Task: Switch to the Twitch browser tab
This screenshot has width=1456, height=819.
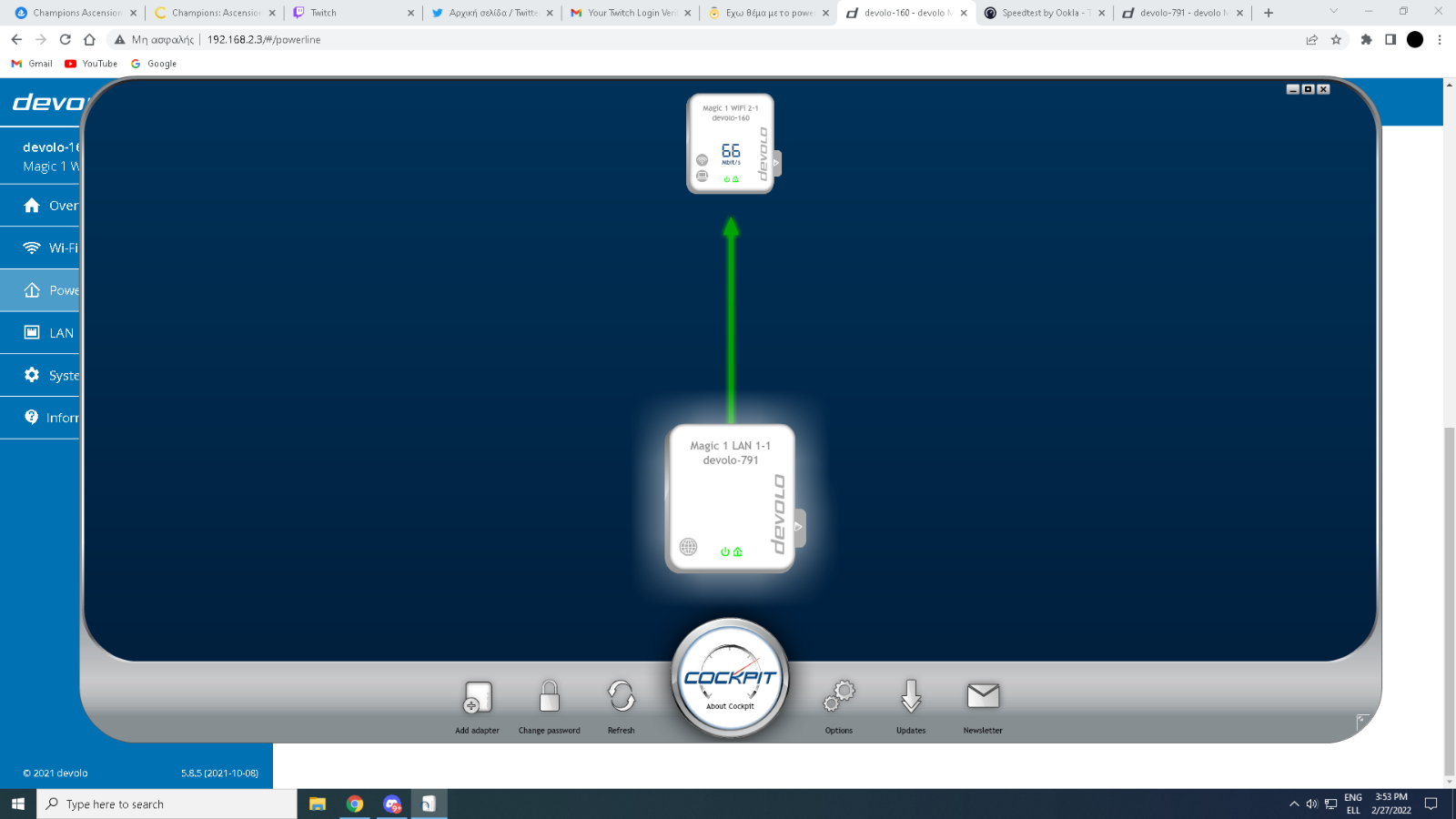Action: click(x=352, y=13)
